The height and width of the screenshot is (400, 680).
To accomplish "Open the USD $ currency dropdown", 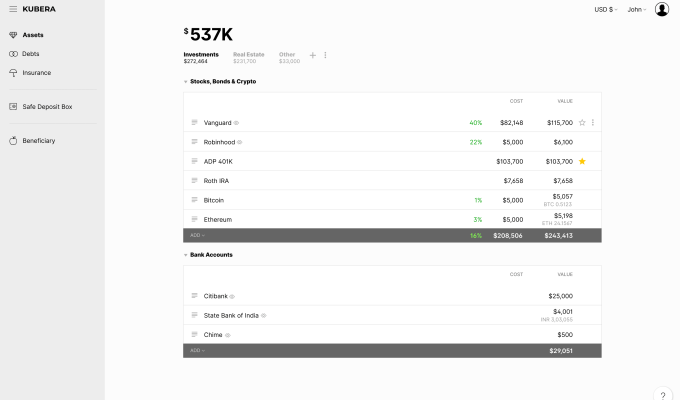I will coord(606,10).
